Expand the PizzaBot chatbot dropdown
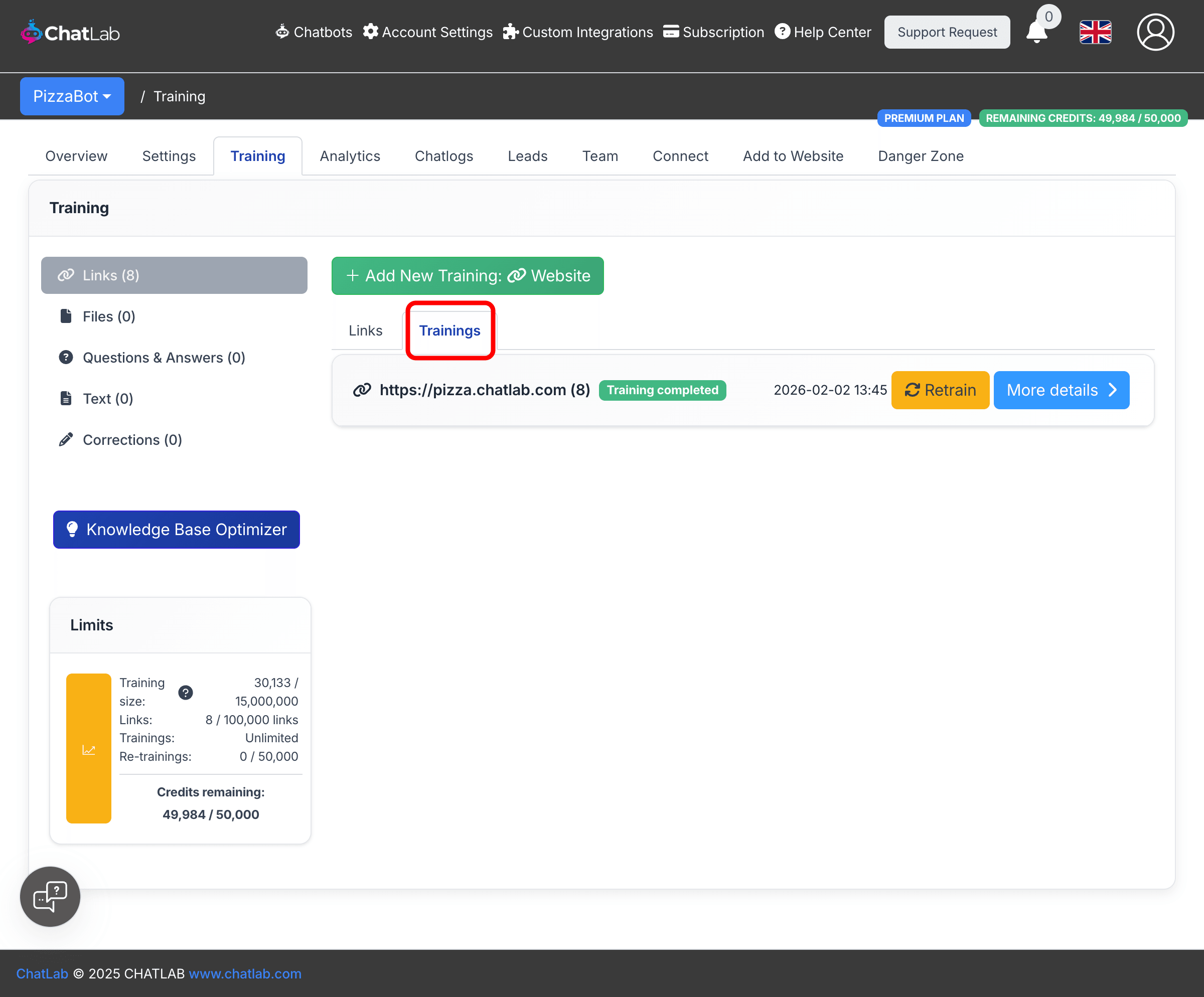Screen dimensions: 1204x997 pyautogui.click(x=72, y=96)
